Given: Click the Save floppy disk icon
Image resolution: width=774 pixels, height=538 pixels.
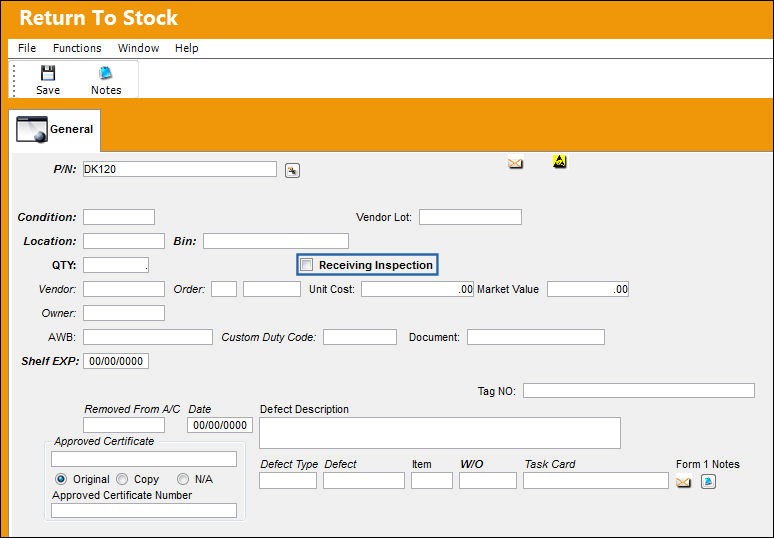Looking at the screenshot, I should pyautogui.click(x=48, y=73).
